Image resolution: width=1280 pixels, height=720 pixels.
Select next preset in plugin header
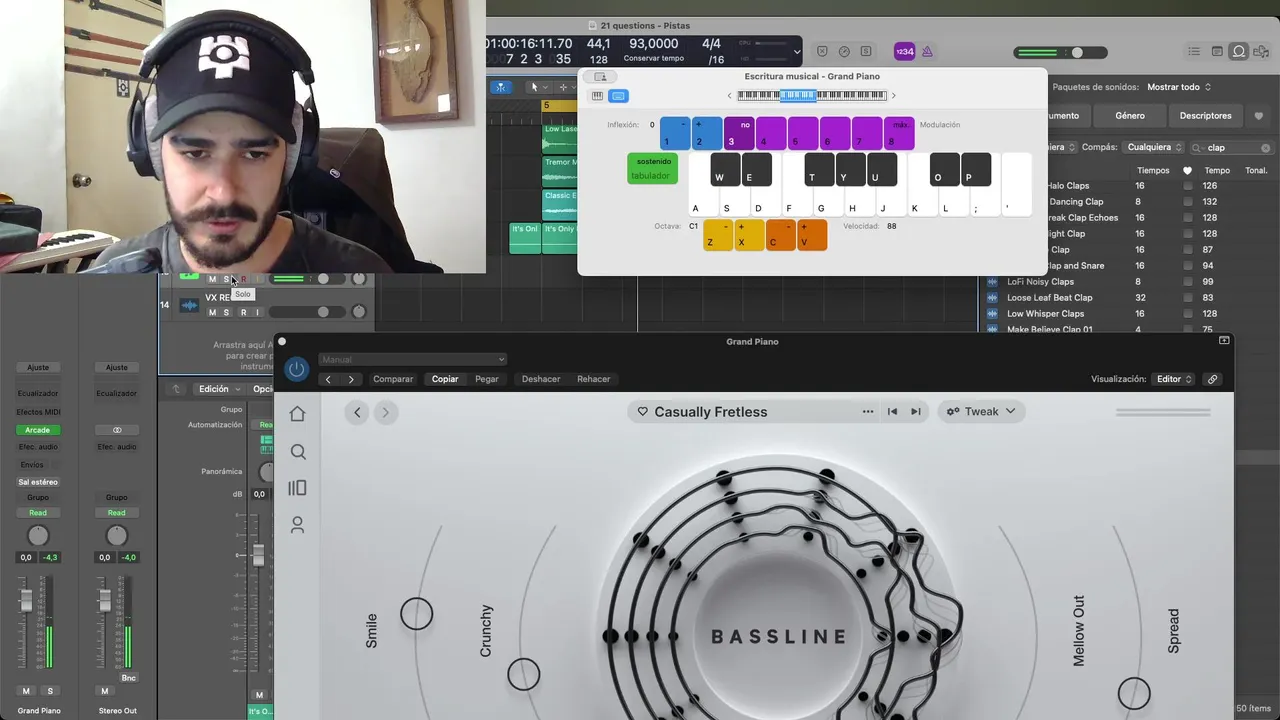tap(350, 379)
